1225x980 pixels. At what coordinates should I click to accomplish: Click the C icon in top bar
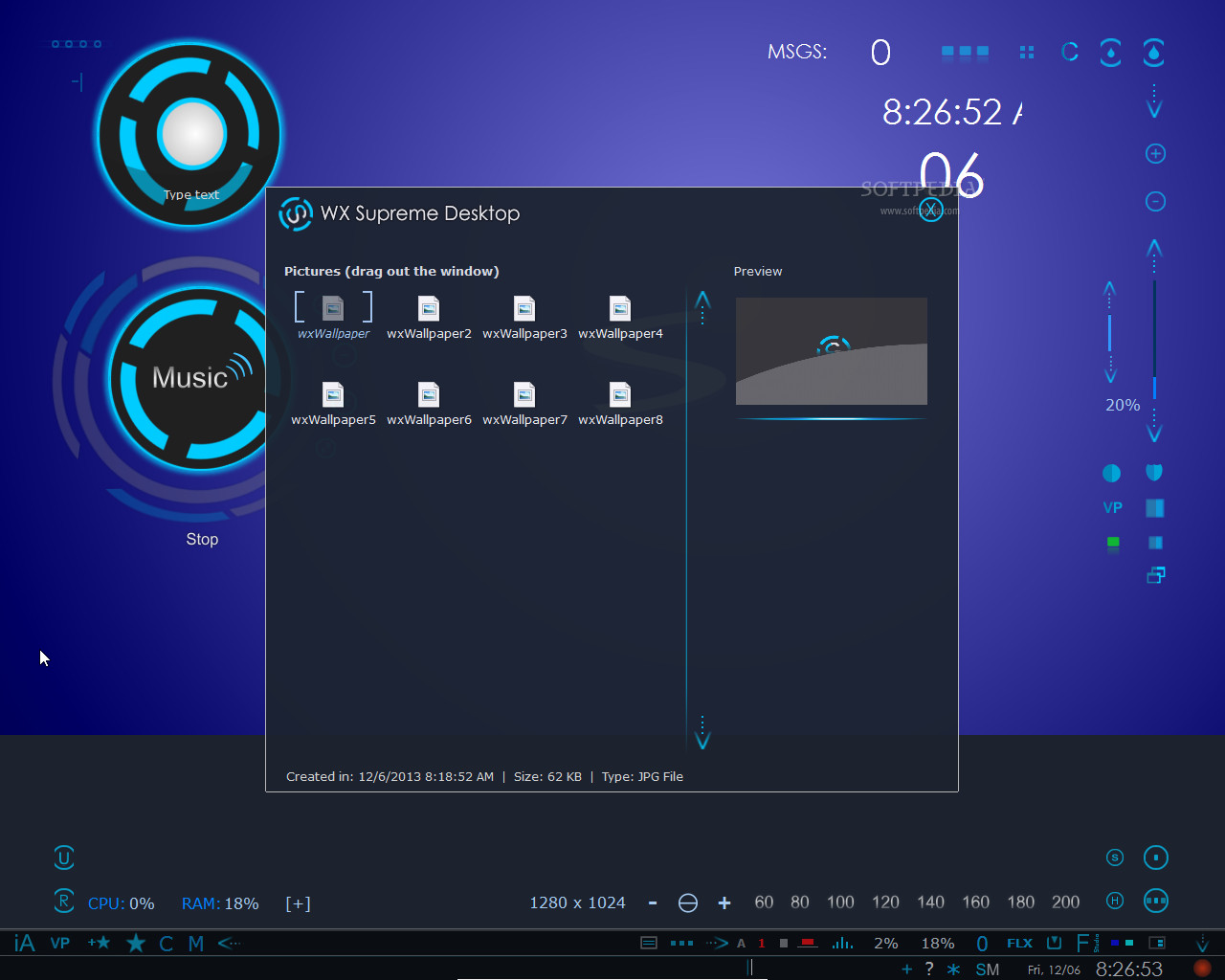(x=1070, y=52)
